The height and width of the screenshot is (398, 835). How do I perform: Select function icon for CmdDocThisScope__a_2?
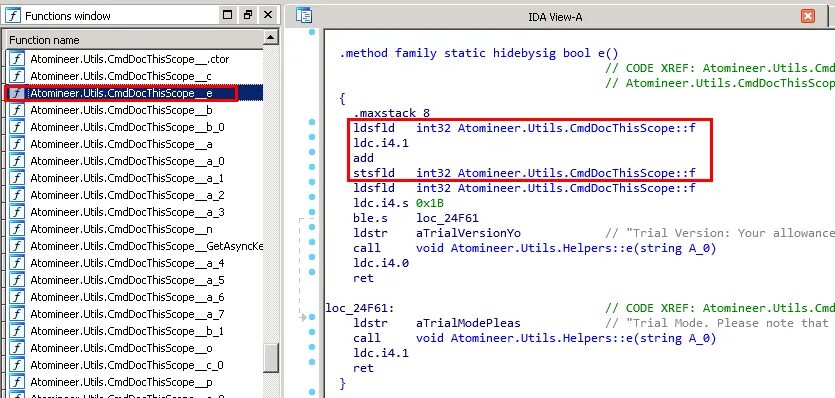point(17,195)
